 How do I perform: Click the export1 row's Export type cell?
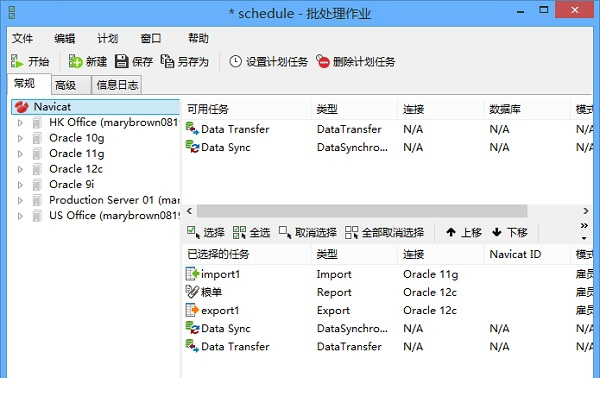(333, 310)
